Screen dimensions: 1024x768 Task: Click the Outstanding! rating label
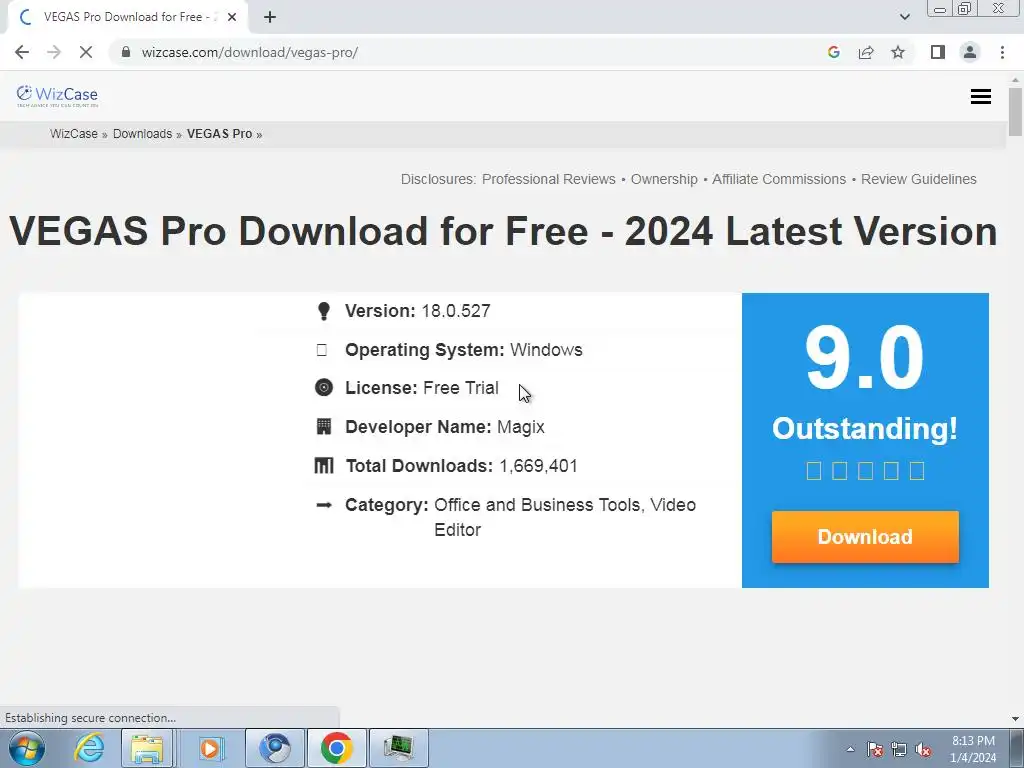pyautogui.click(x=865, y=428)
